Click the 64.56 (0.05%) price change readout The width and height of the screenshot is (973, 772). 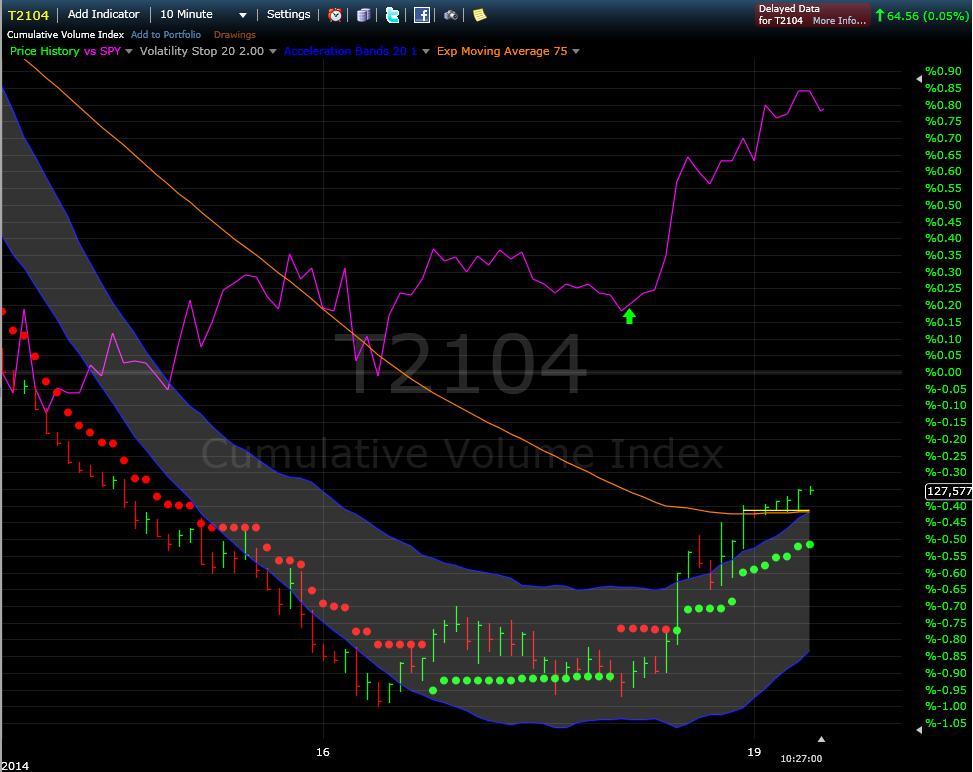(921, 16)
